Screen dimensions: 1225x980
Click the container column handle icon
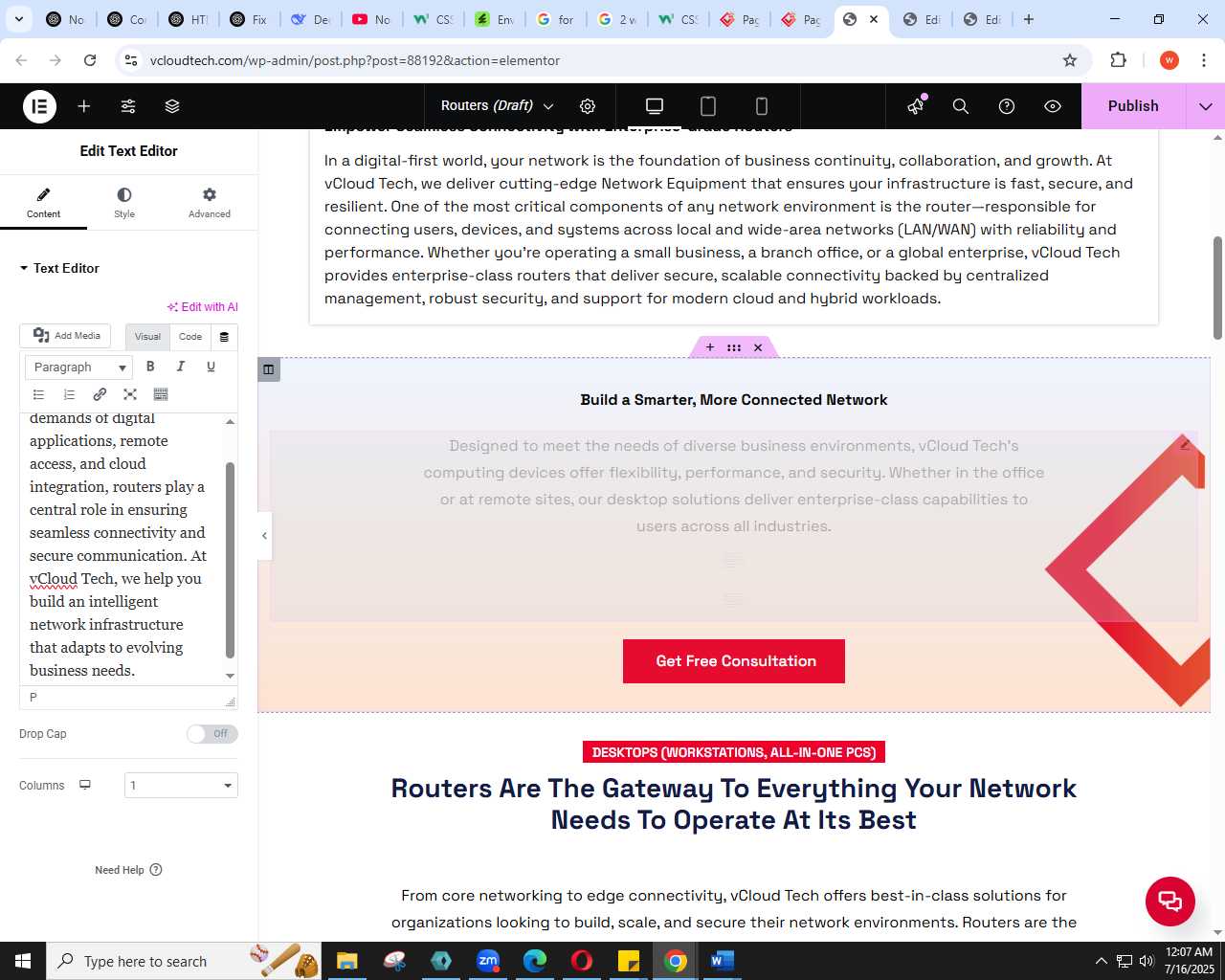point(269,369)
